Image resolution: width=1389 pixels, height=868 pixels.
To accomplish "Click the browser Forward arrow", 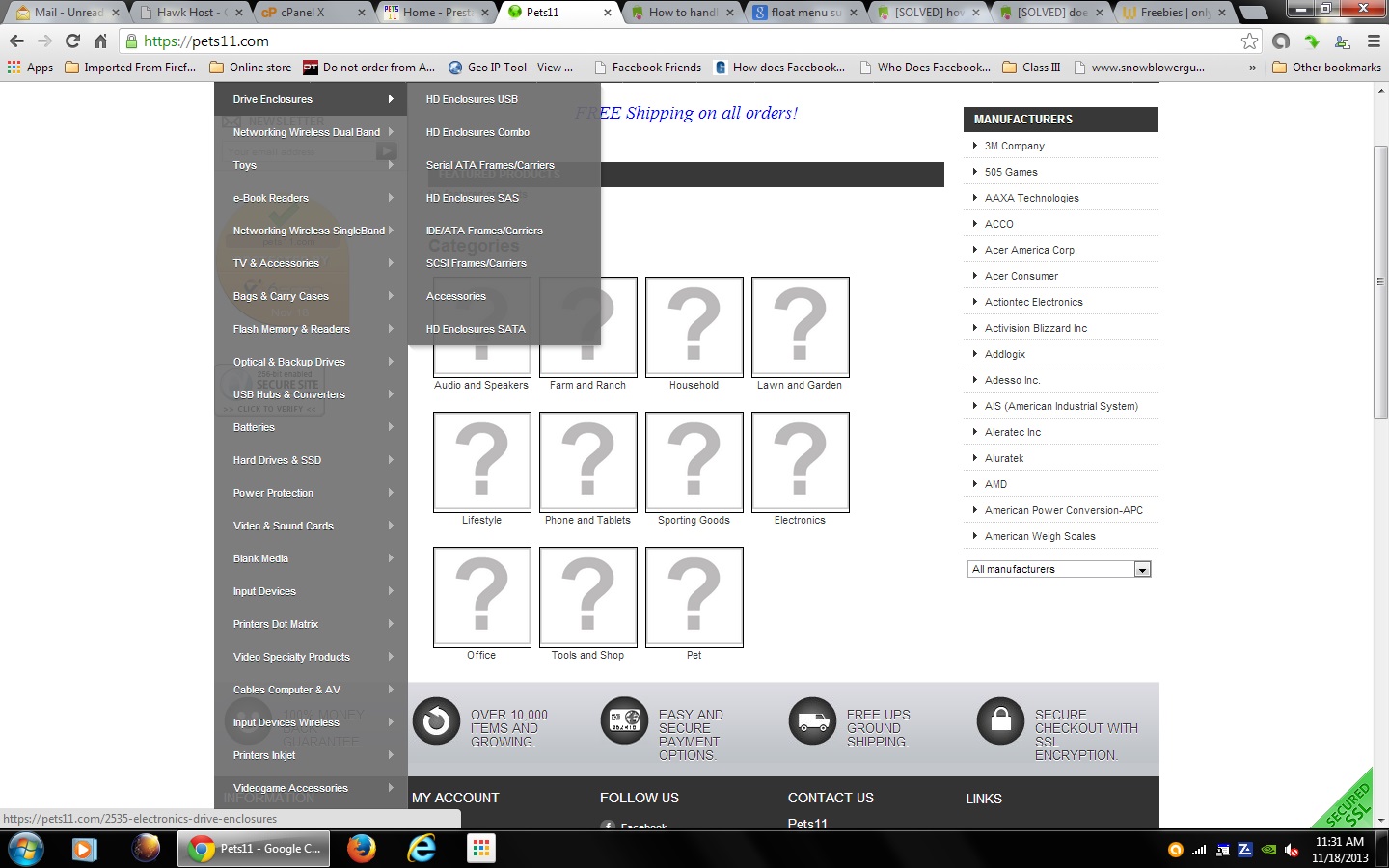I will 44,41.
